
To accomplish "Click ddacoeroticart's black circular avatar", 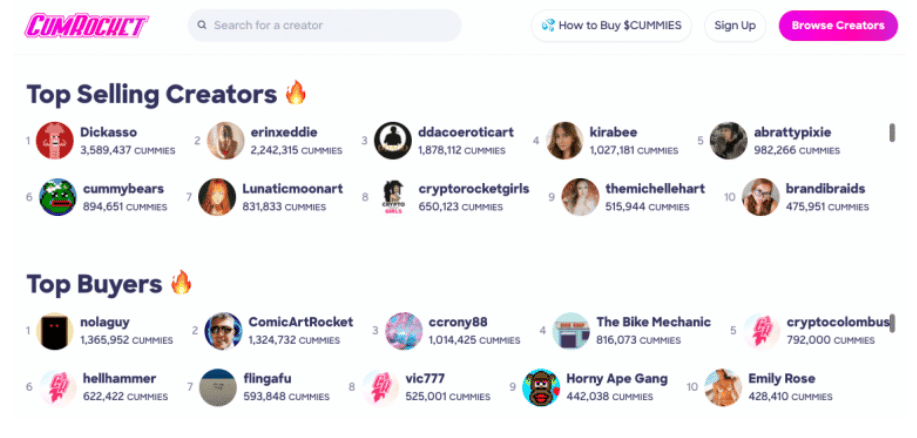I will [x=392, y=141].
